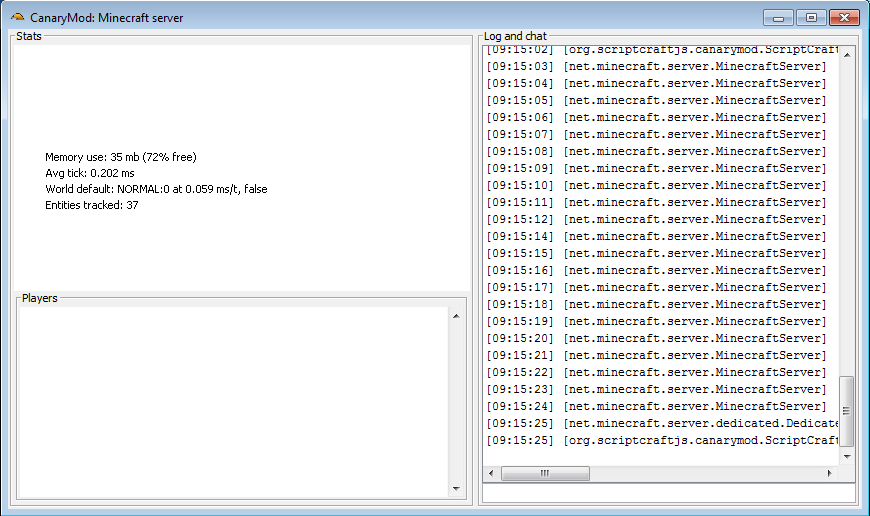Click 'World default: NORMAL:0' stats line

tap(156, 189)
